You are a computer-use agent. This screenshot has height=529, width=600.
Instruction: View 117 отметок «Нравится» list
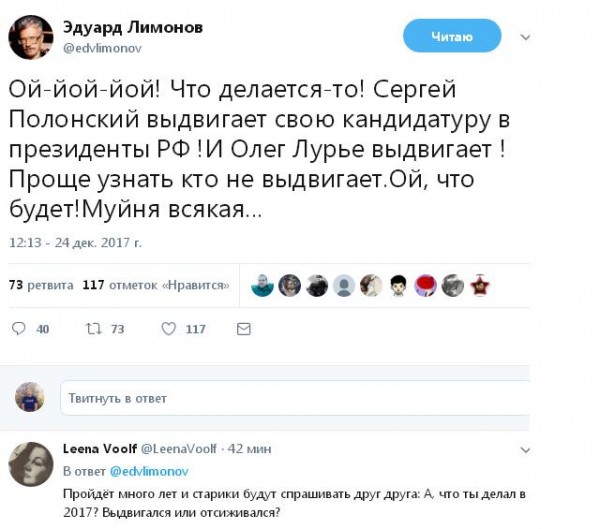pyautogui.click(x=156, y=285)
